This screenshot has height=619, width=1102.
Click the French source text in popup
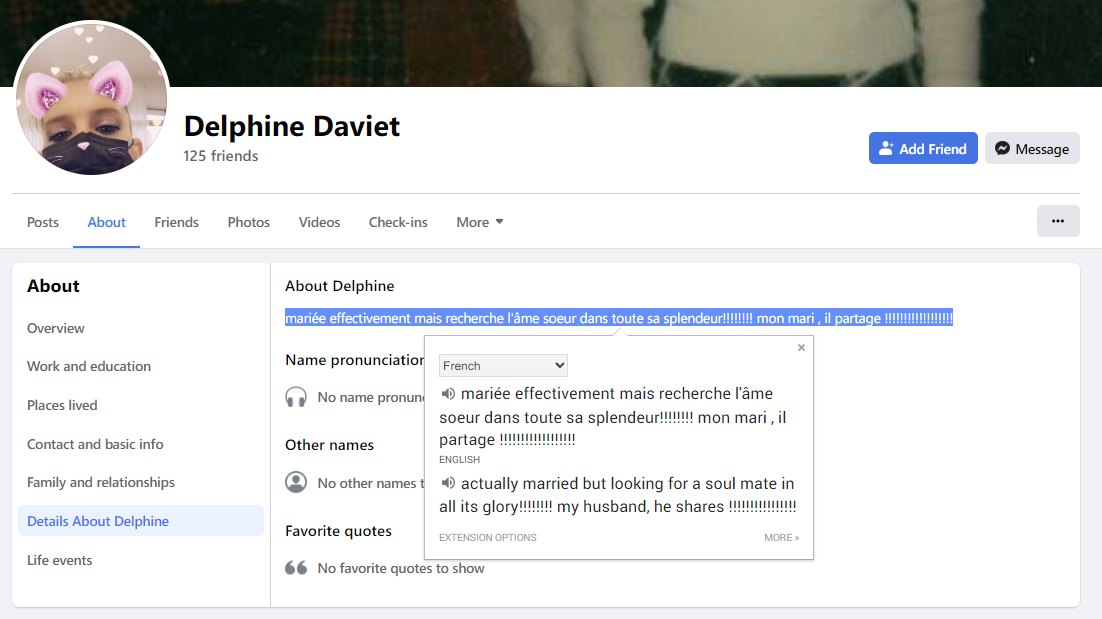pos(613,417)
